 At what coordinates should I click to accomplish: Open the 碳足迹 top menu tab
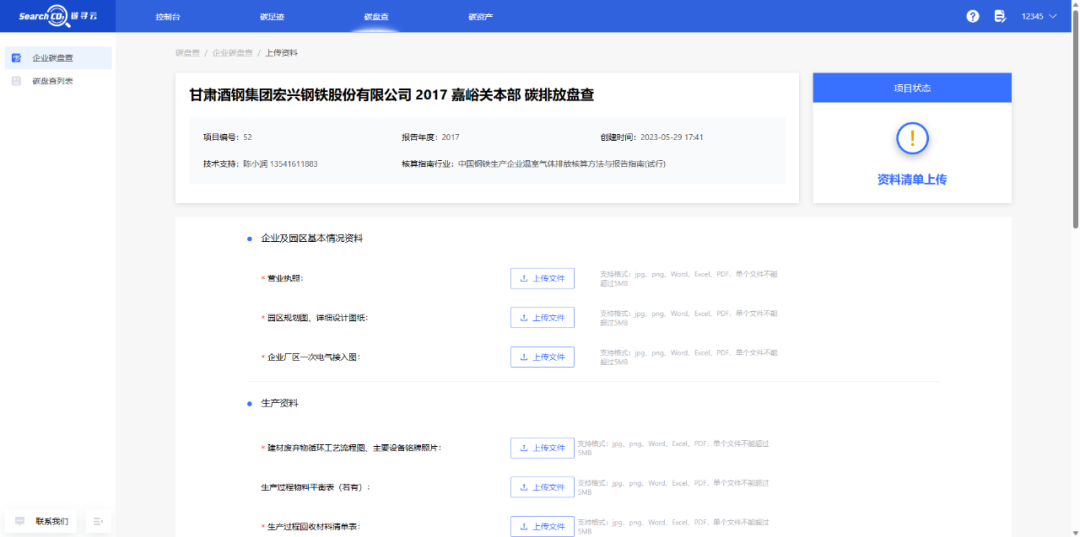272,17
